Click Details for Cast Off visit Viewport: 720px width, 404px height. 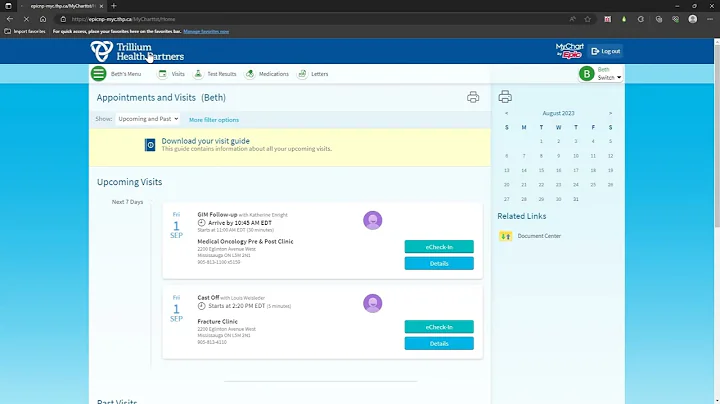pos(439,343)
